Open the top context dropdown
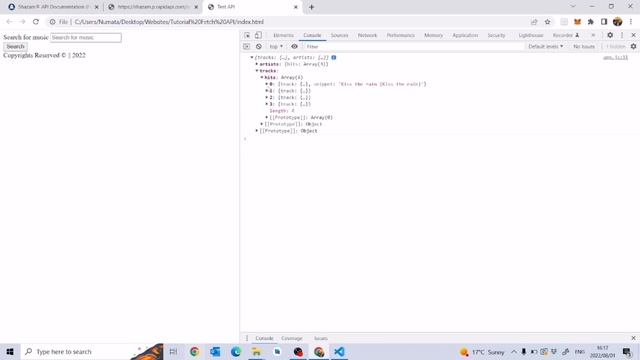 coord(276,47)
